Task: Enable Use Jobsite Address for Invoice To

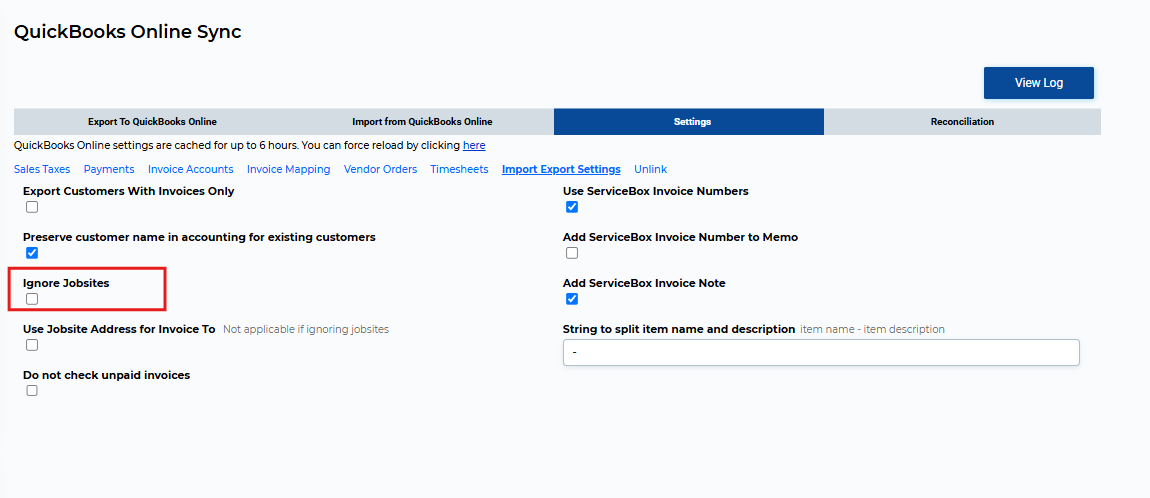Action: pyautogui.click(x=32, y=345)
